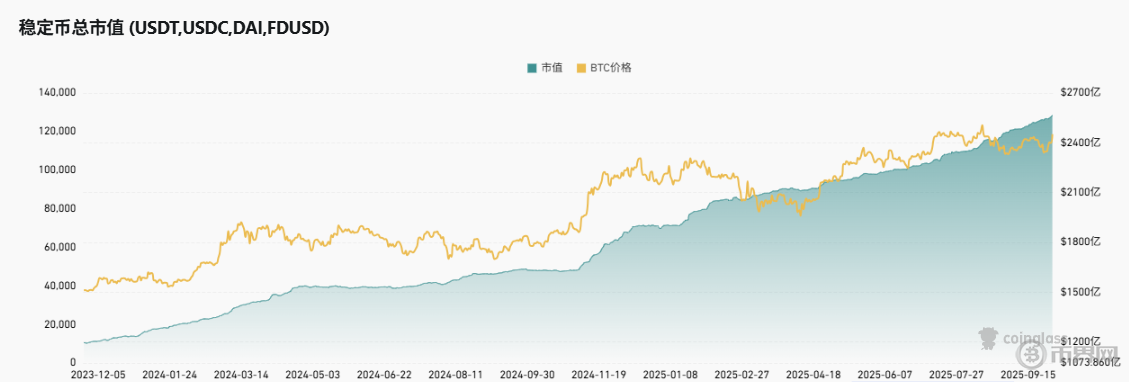1129x382 pixels.
Task: Toggle the BTC价格 series in the legend
Action: coord(605,68)
